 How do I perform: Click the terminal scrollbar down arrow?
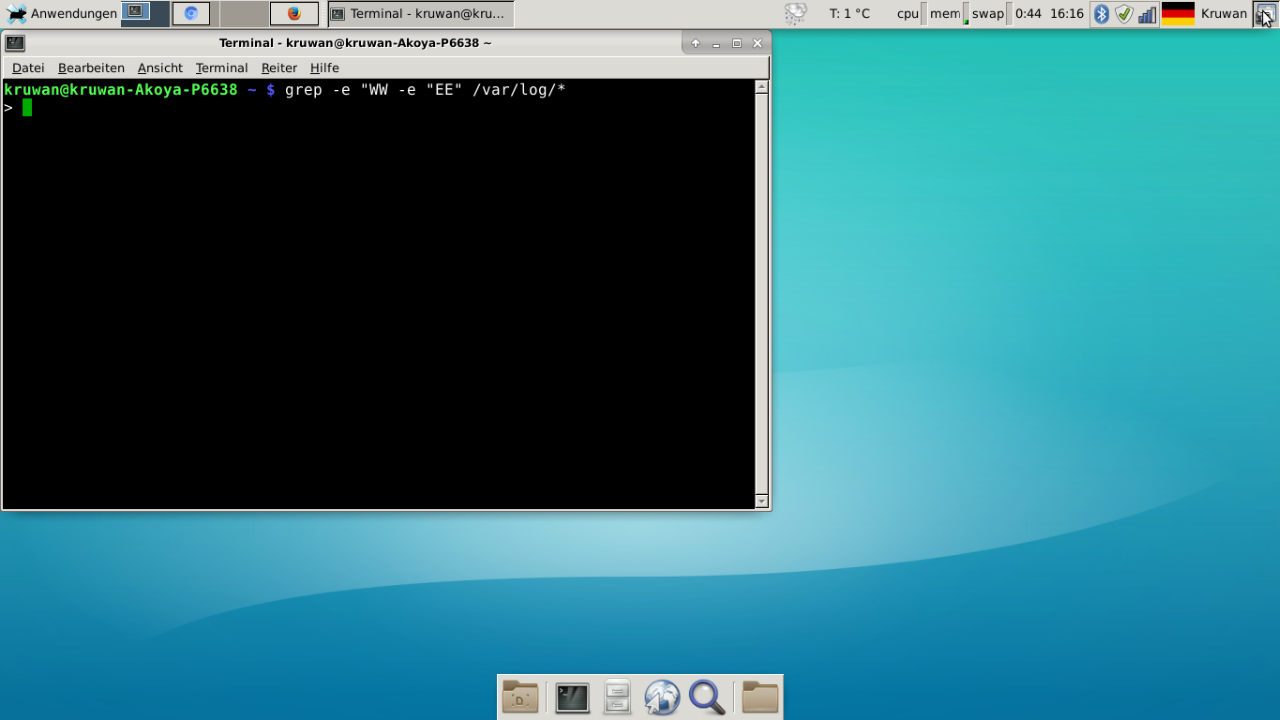coord(761,501)
